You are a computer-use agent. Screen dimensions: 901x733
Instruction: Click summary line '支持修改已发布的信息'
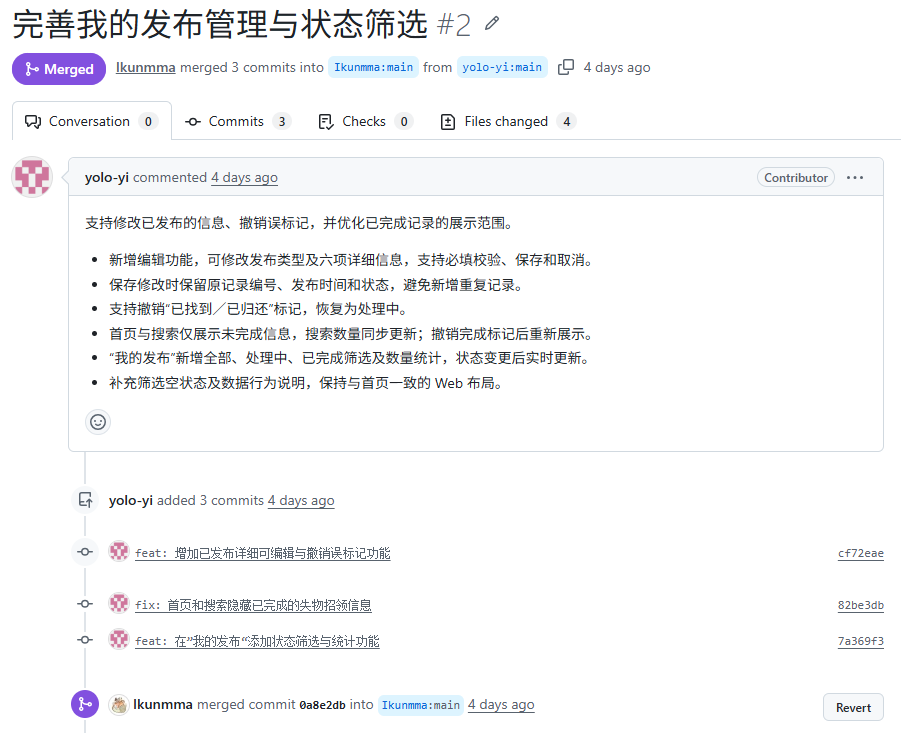pos(155,223)
